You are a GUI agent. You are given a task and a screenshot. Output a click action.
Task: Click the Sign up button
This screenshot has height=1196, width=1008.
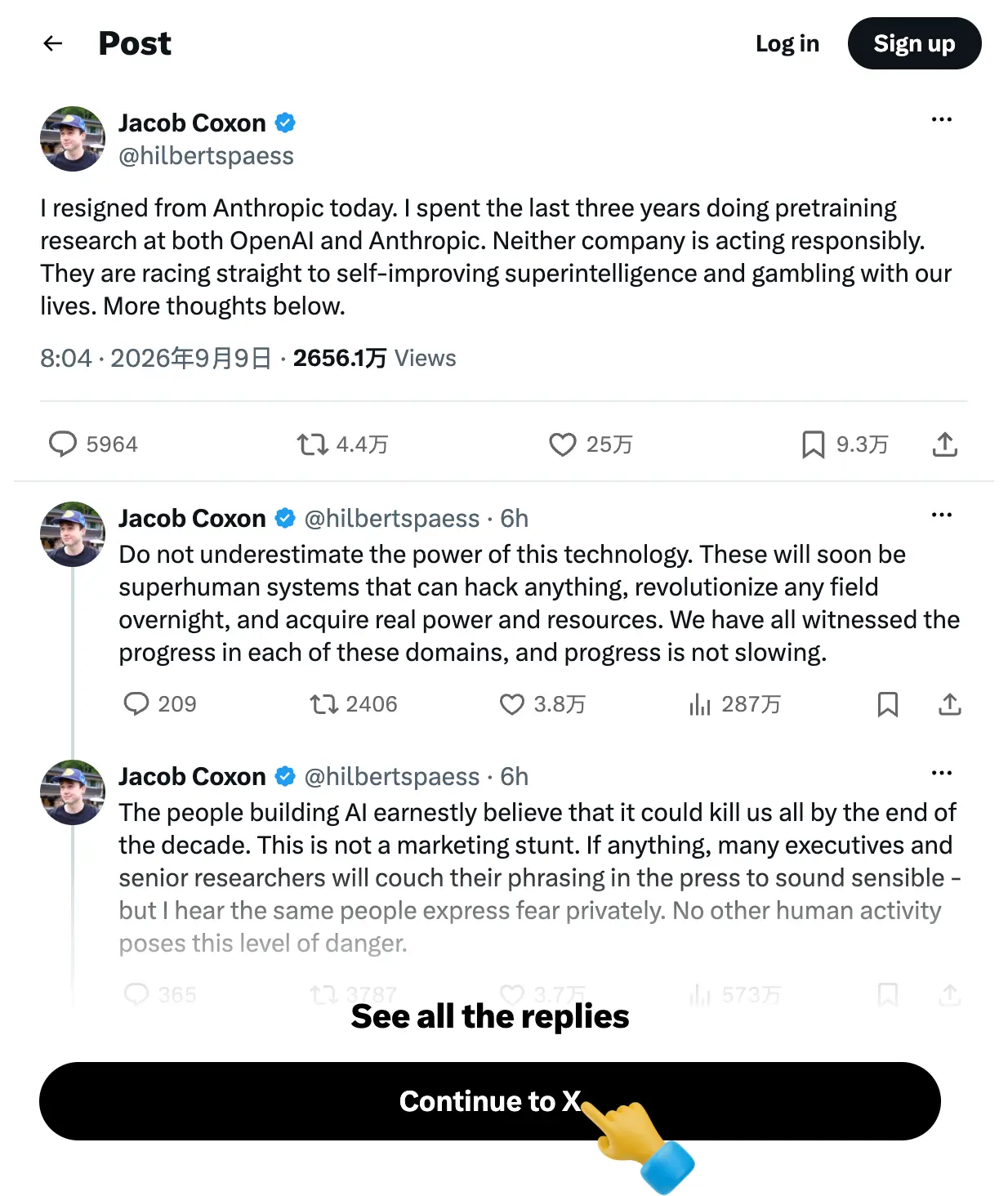[x=915, y=43]
